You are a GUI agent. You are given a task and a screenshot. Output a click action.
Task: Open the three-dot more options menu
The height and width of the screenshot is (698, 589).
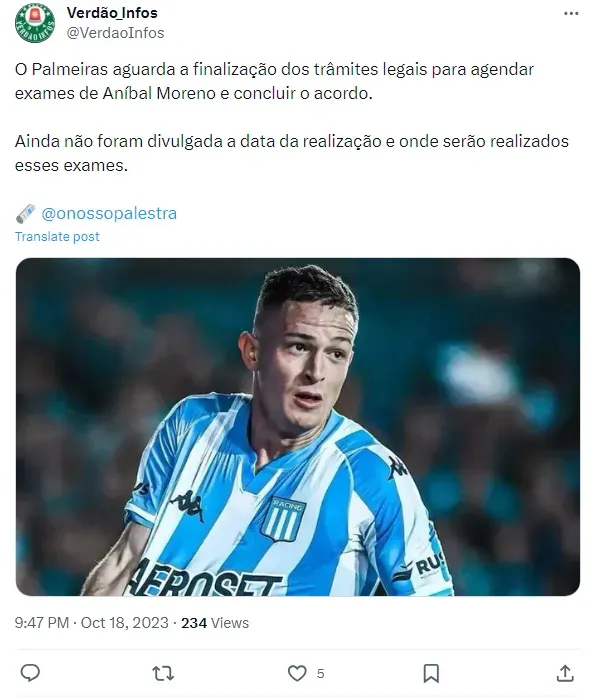(x=571, y=14)
